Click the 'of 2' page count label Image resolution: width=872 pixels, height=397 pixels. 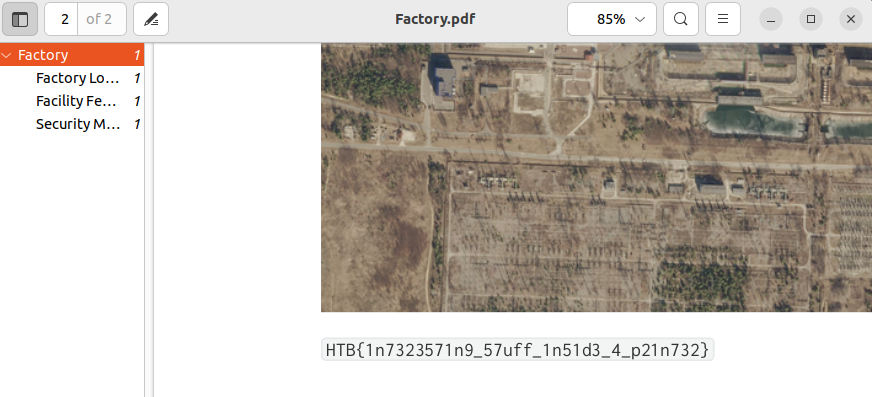(x=99, y=19)
